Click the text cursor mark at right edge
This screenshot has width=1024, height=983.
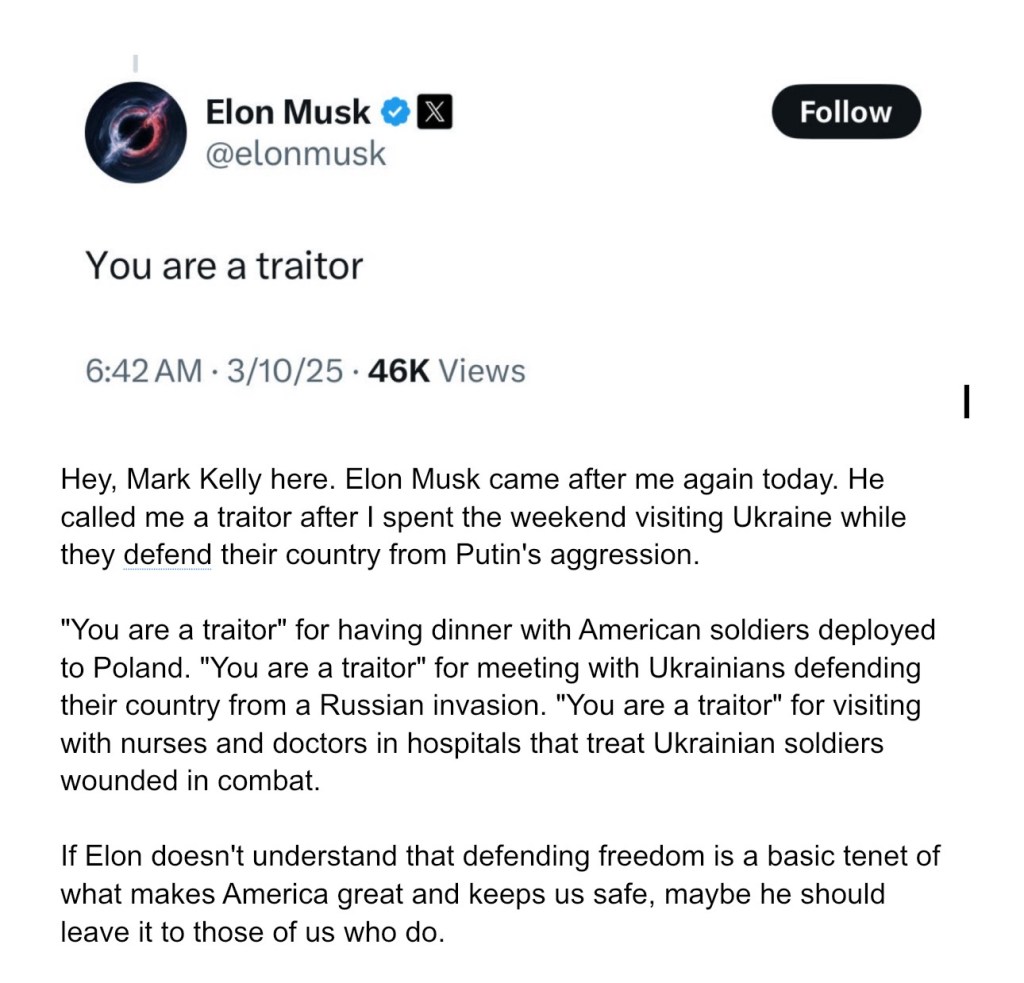pyautogui.click(x=966, y=402)
